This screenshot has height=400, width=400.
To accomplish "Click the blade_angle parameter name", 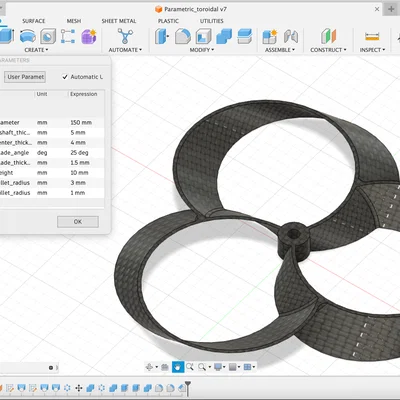I will coord(14,152).
